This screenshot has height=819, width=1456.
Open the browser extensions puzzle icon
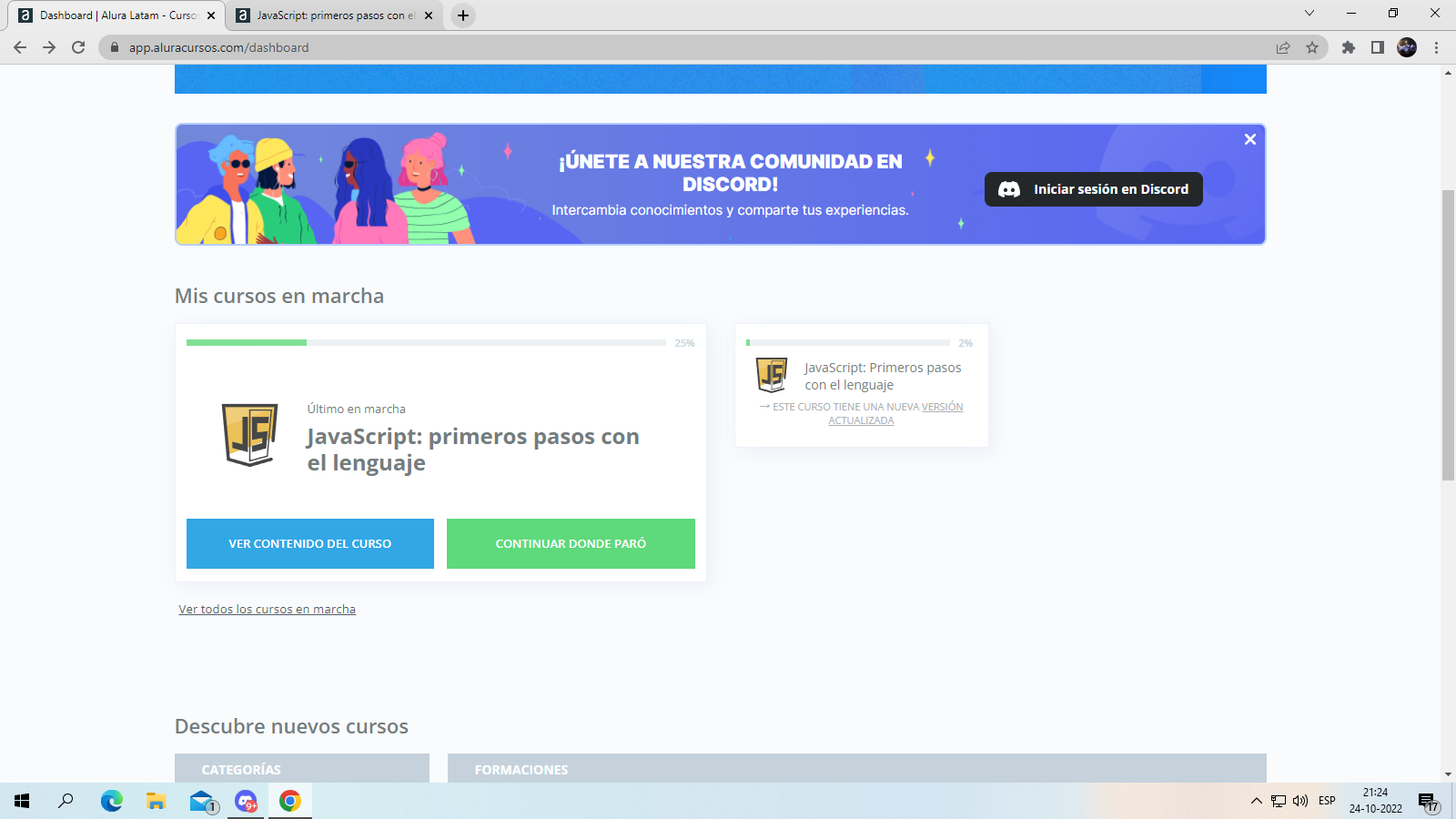[1349, 47]
